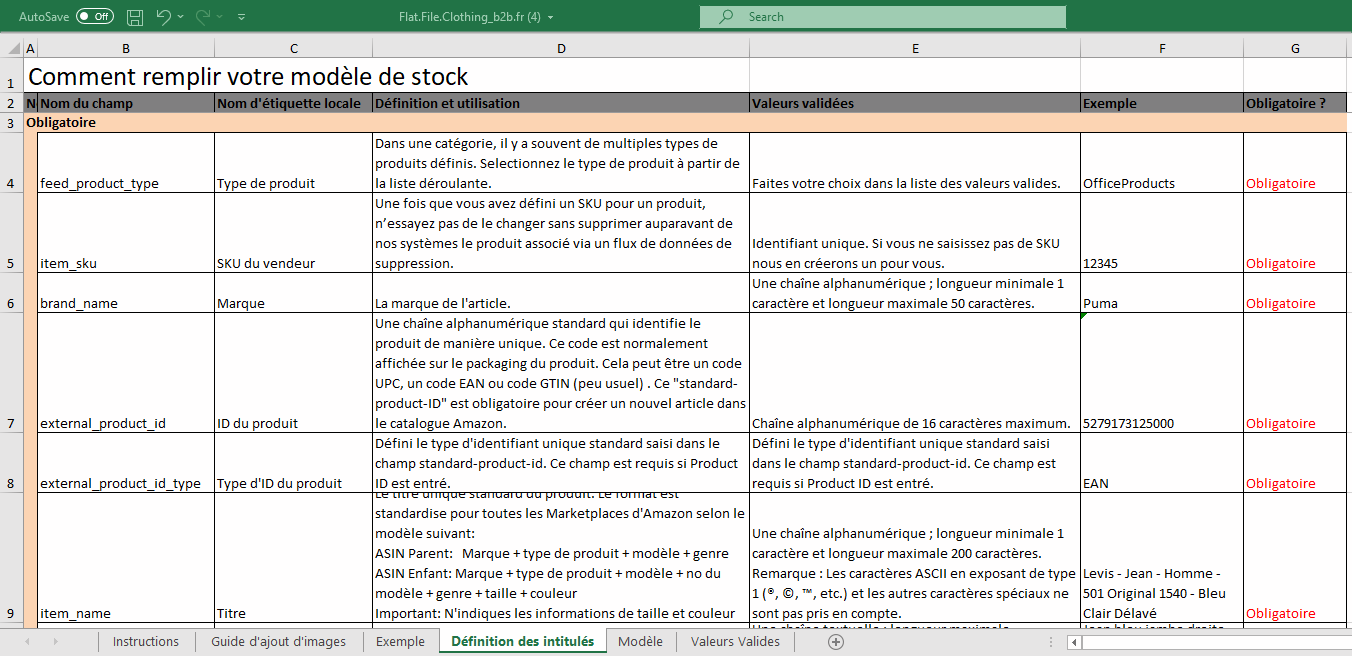Select row 7 header

pos(10,423)
